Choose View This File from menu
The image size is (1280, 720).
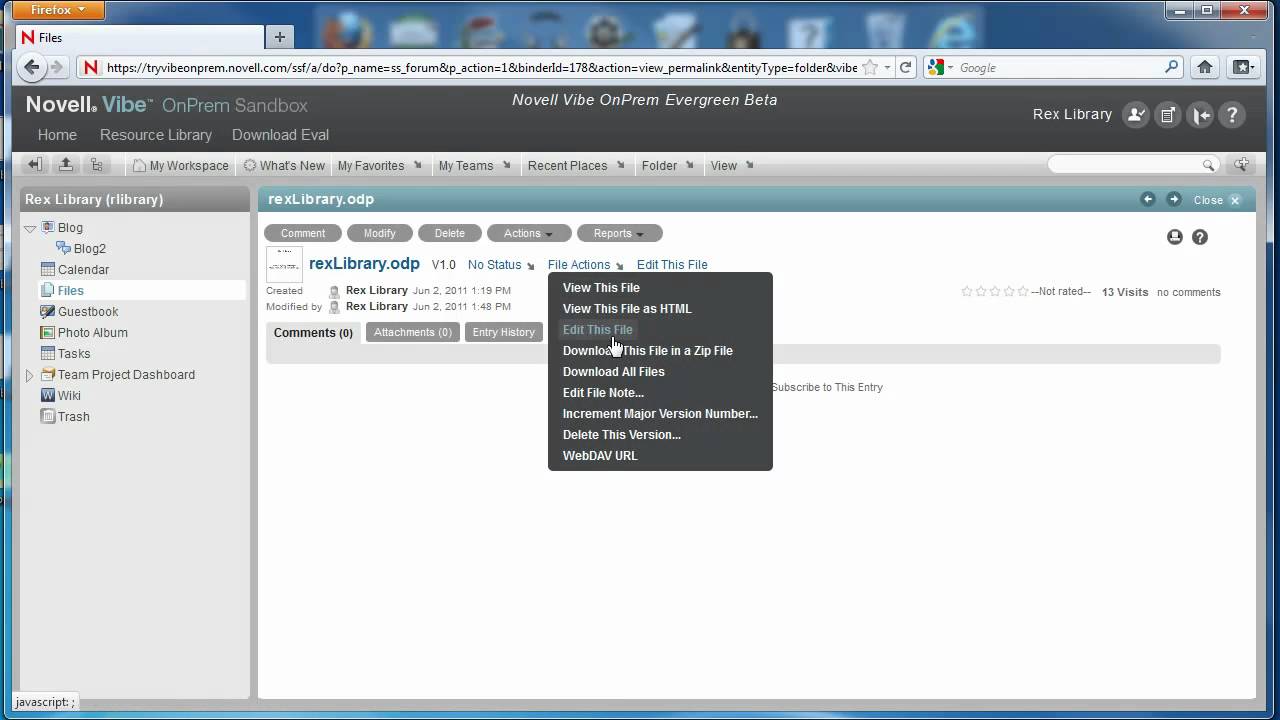click(x=601, y=287)
